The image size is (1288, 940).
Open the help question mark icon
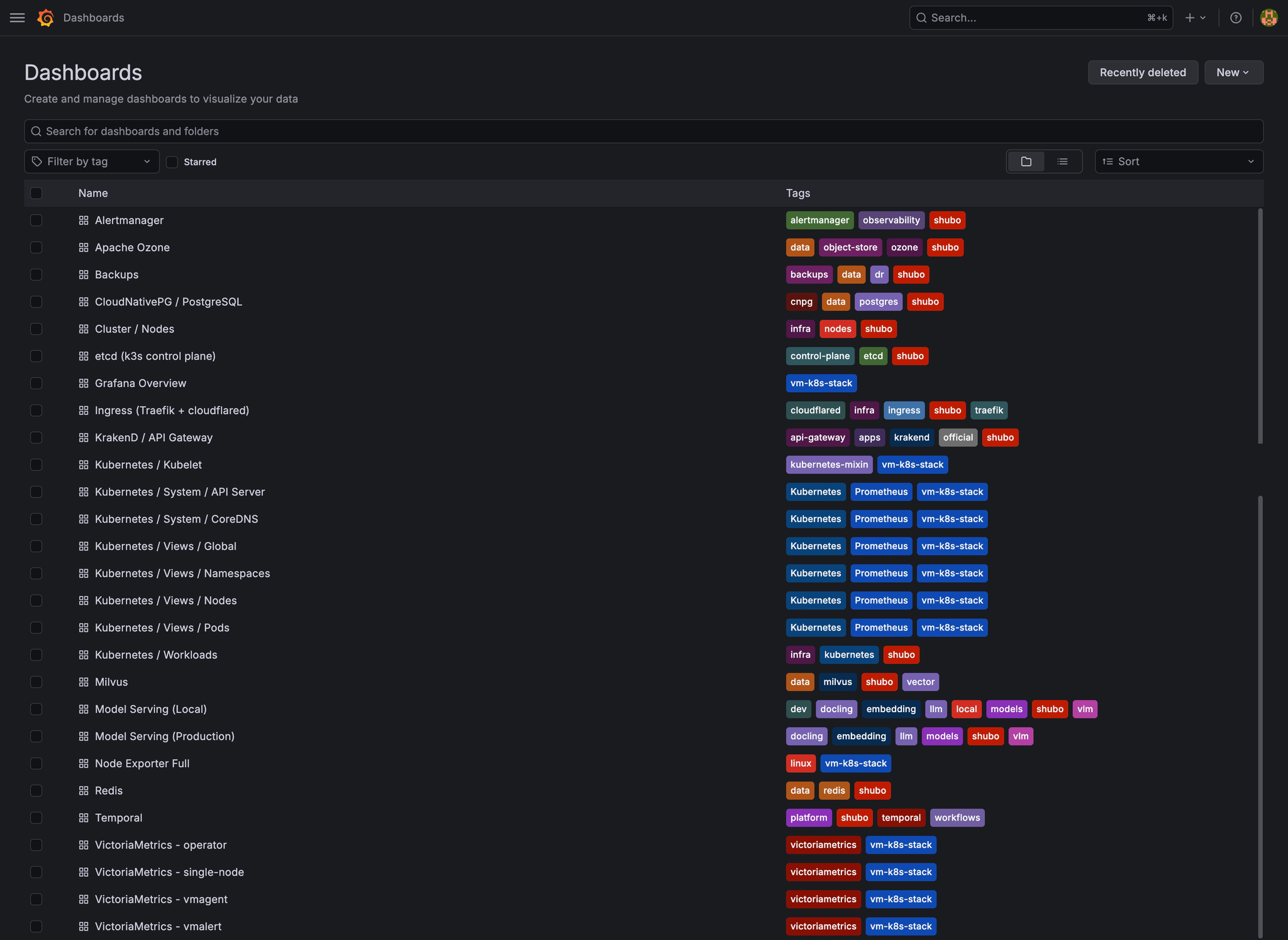pyautogui.click(x=1236, y=18)
